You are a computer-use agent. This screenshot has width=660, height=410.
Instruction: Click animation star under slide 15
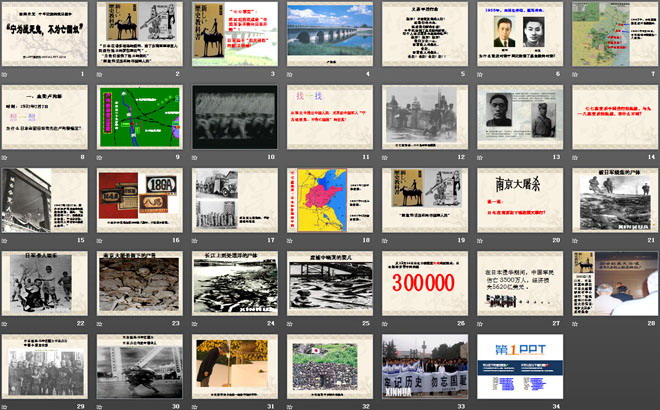coord(5,240)
